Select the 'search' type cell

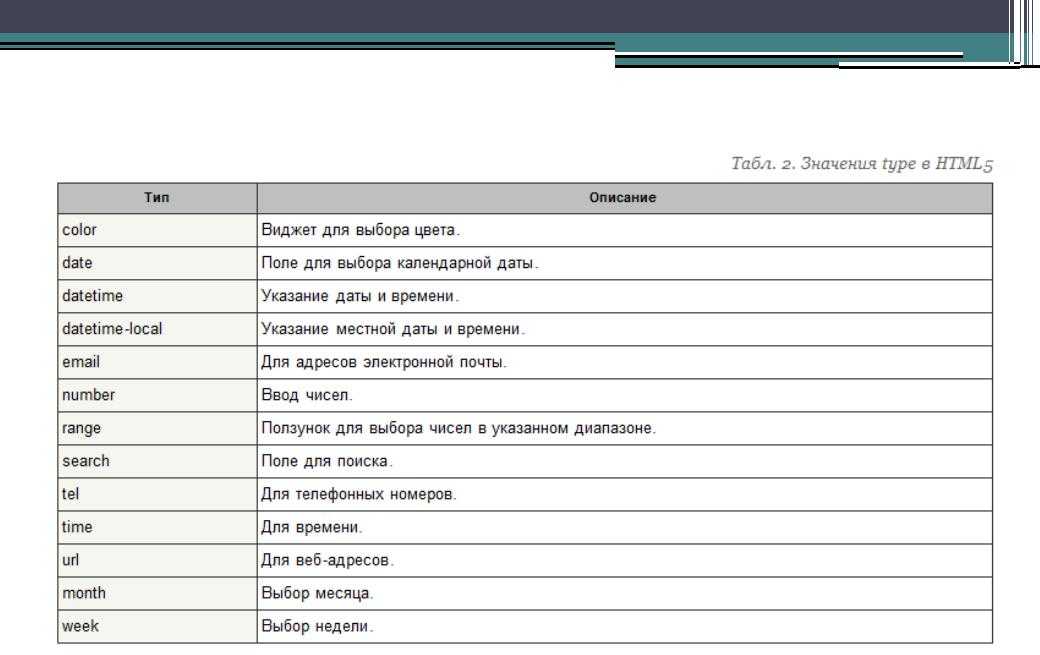157,461
